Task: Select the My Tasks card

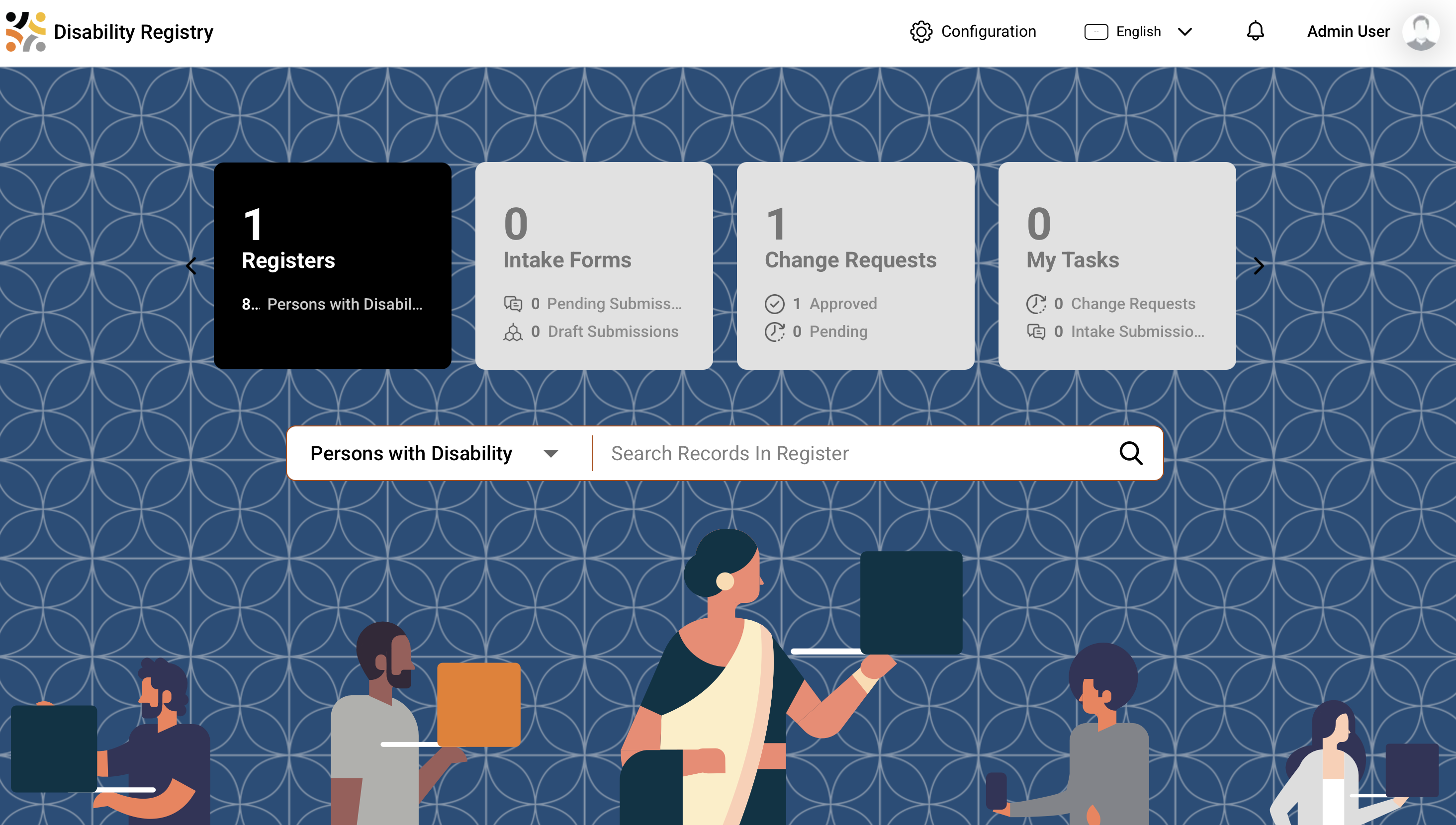Action: (x=1116, y=266)
